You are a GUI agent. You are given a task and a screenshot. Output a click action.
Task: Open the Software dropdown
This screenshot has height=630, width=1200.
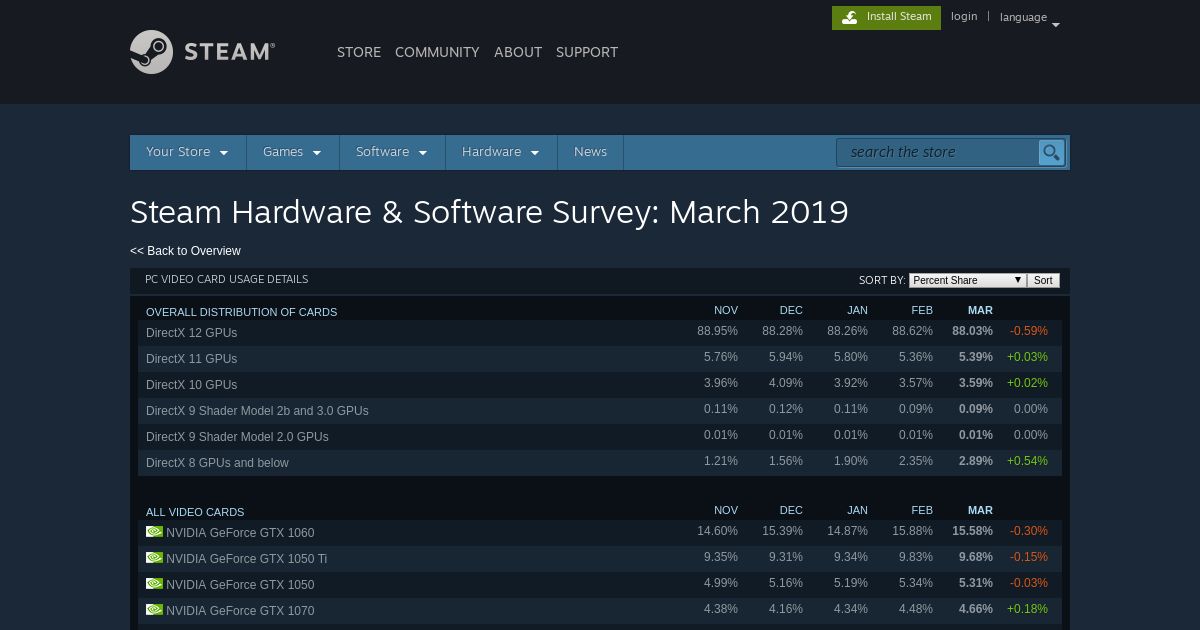(392, 152)
